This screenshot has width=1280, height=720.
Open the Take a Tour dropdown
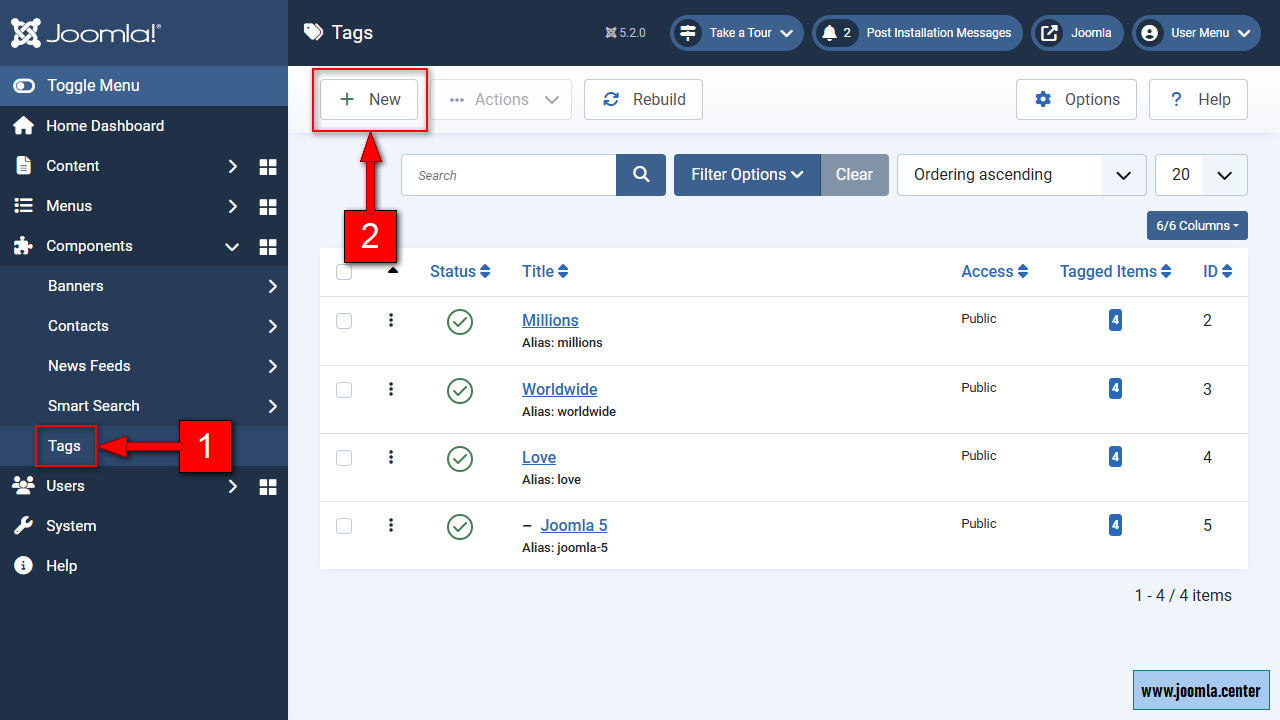click(737, 33)
